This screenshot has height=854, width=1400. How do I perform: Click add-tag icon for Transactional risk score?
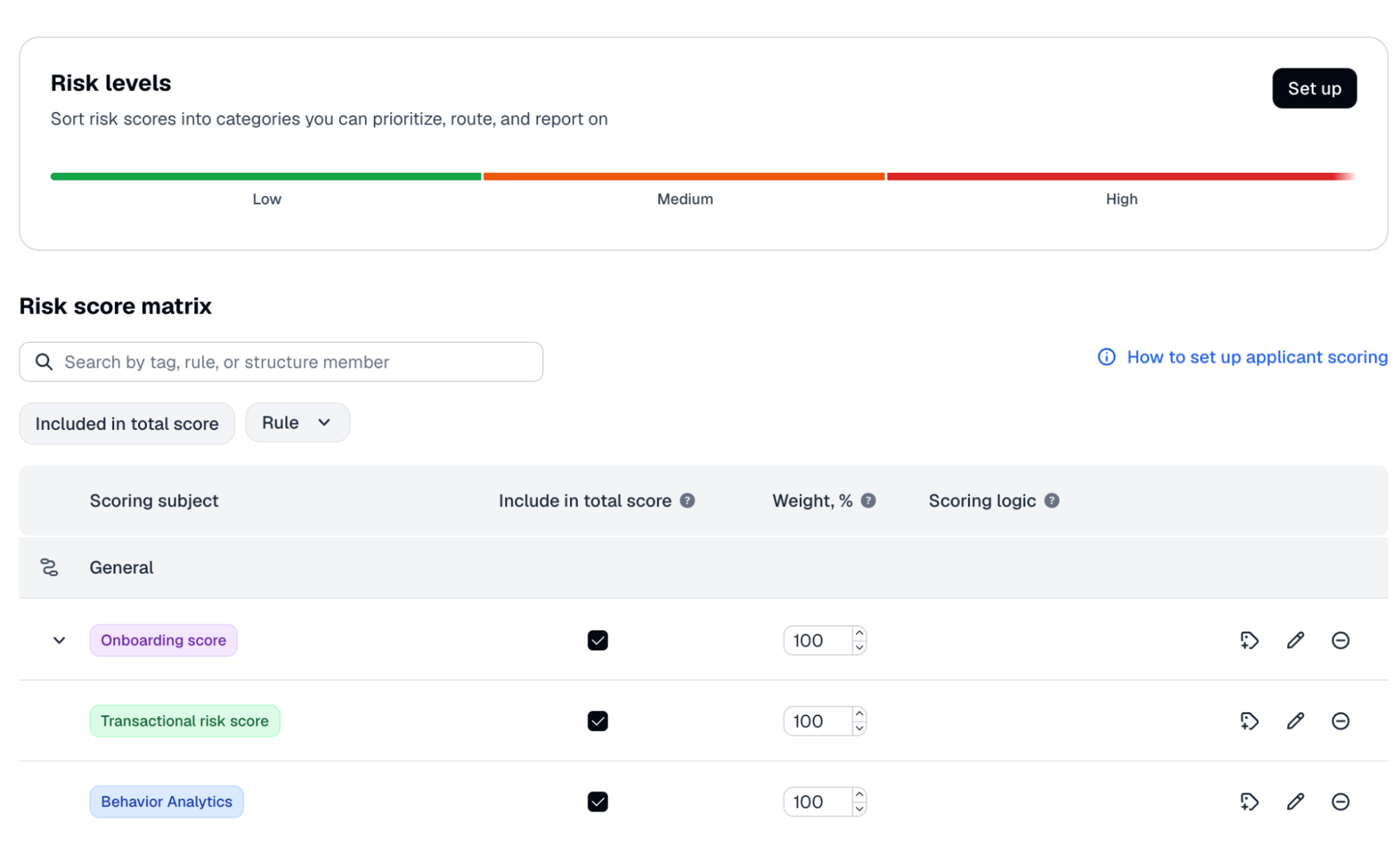[1249, 720]
